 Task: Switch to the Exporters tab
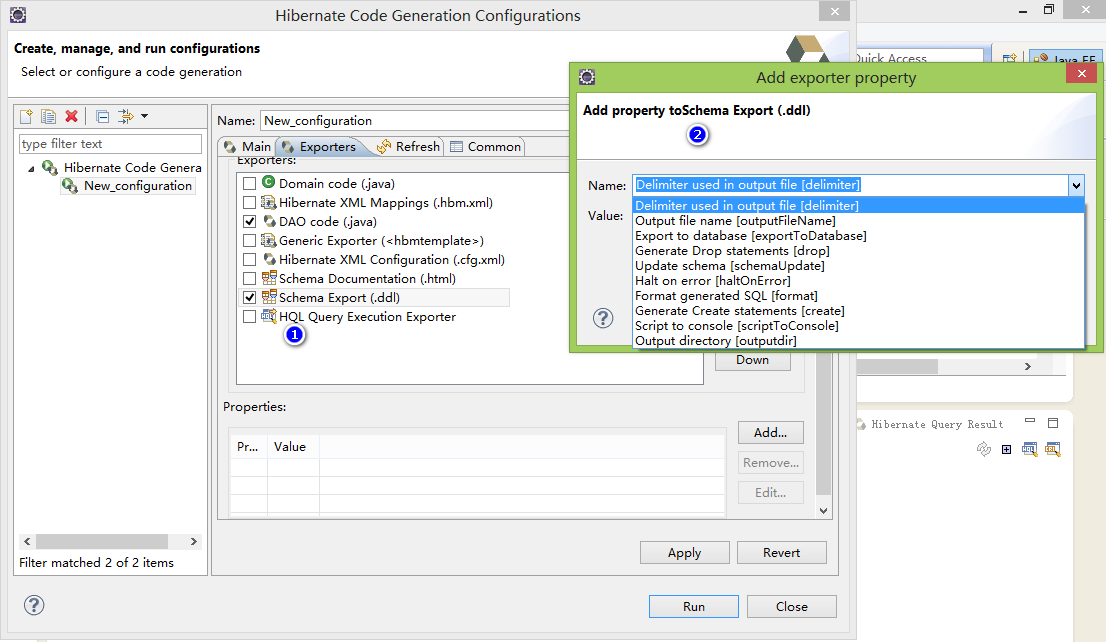(319, 146)
